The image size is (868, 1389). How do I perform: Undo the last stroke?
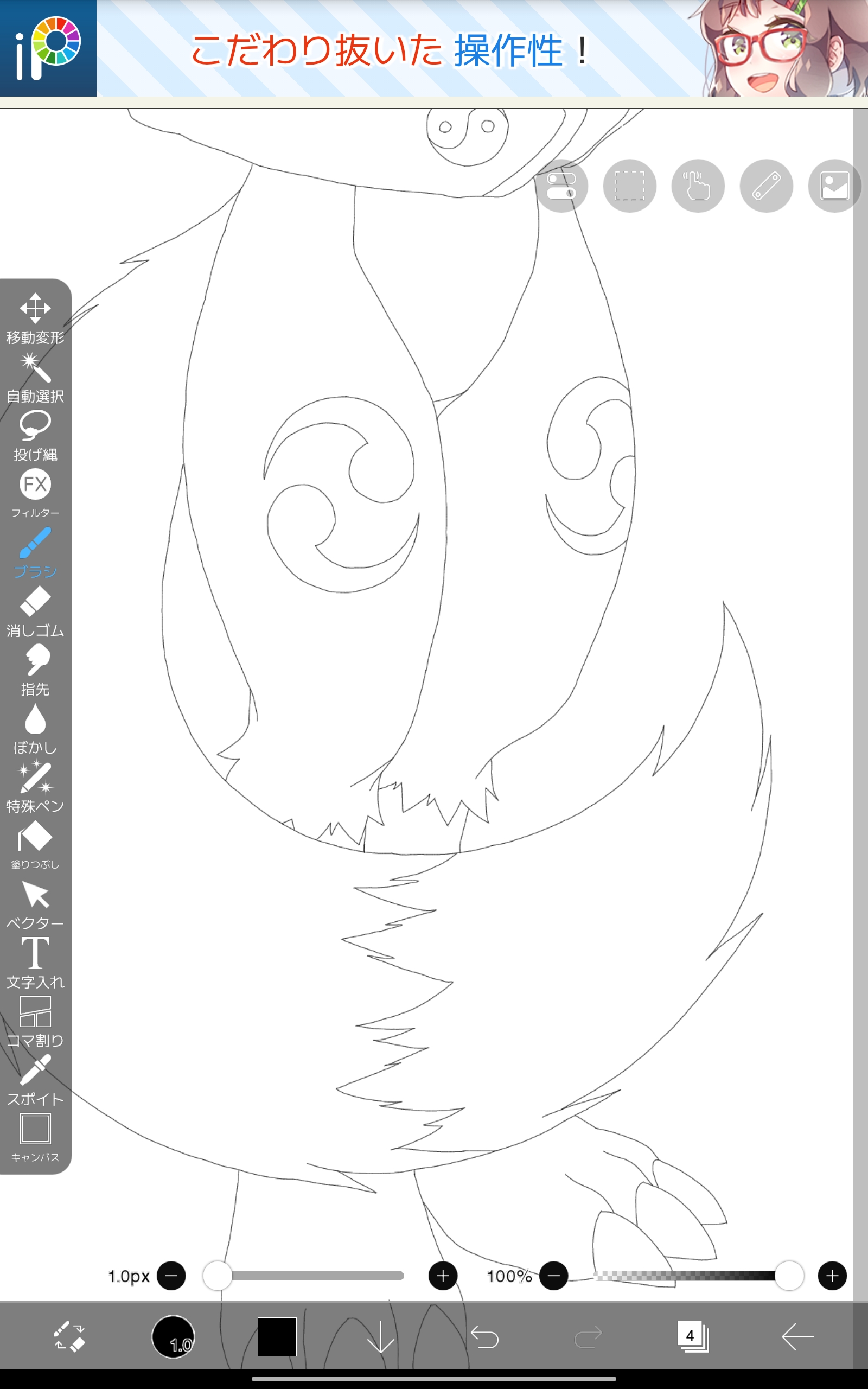point(484,1337)
